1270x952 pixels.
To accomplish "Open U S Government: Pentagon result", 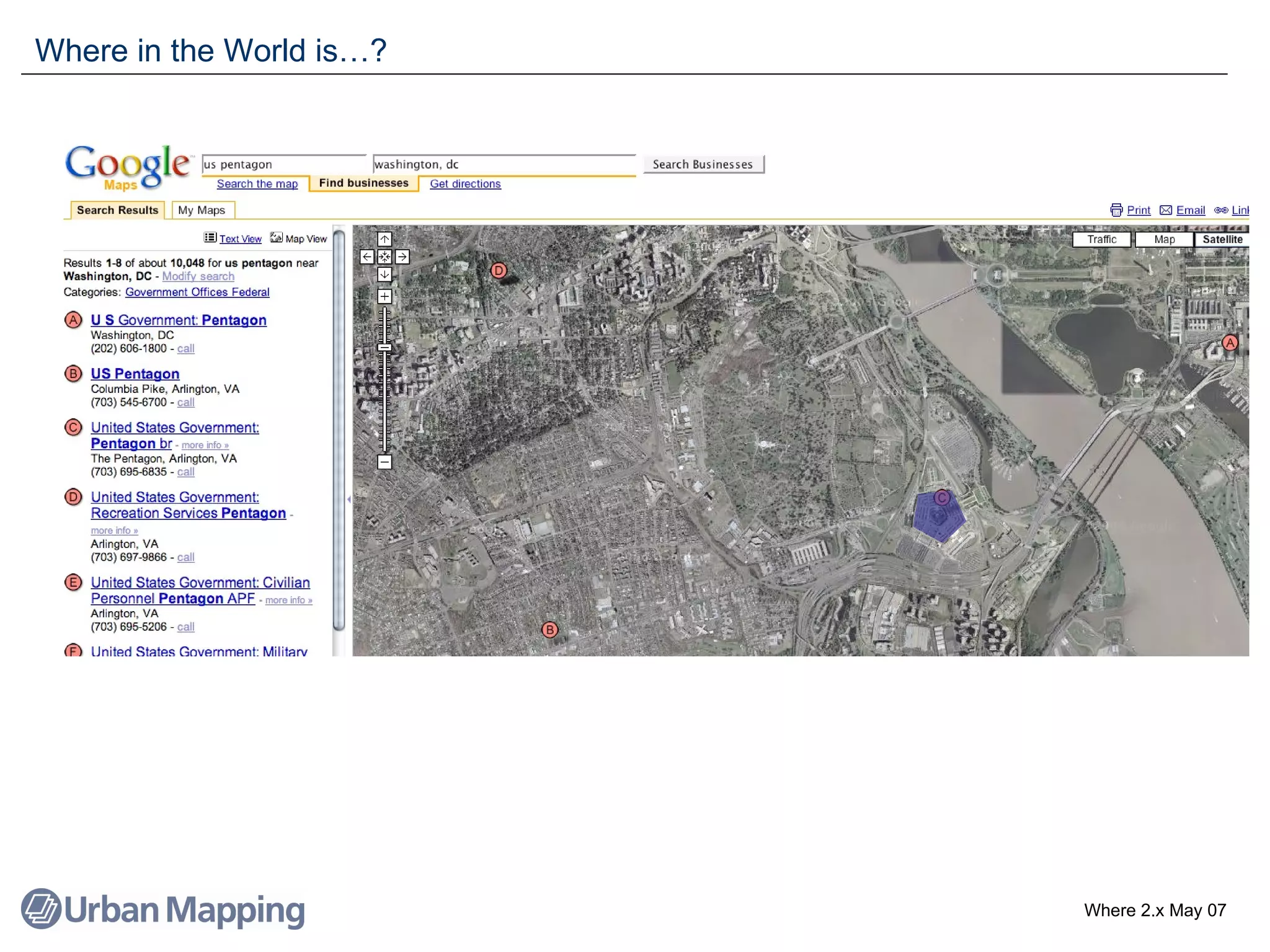I will [x=179, y=320].
